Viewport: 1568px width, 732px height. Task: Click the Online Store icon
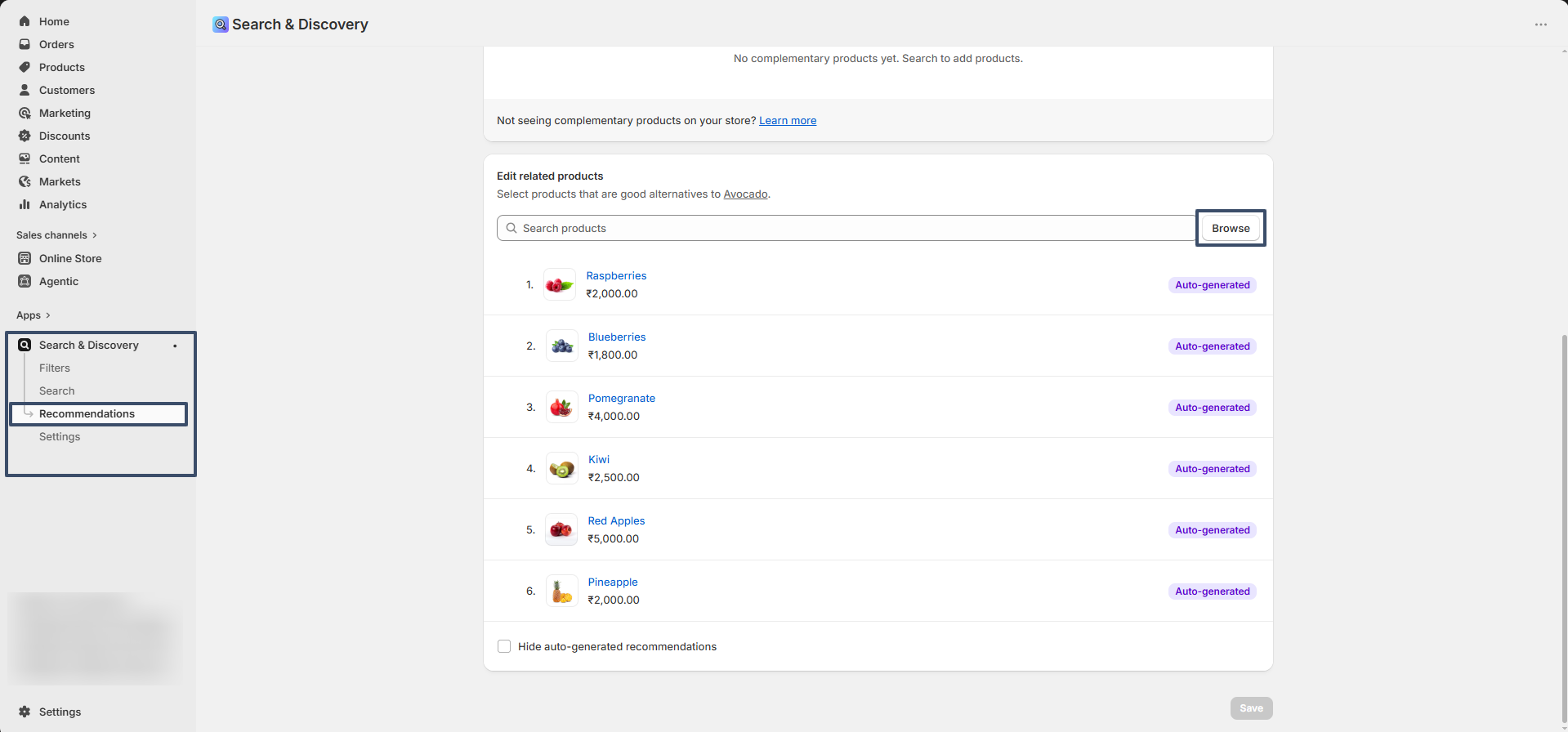(25, 258)
